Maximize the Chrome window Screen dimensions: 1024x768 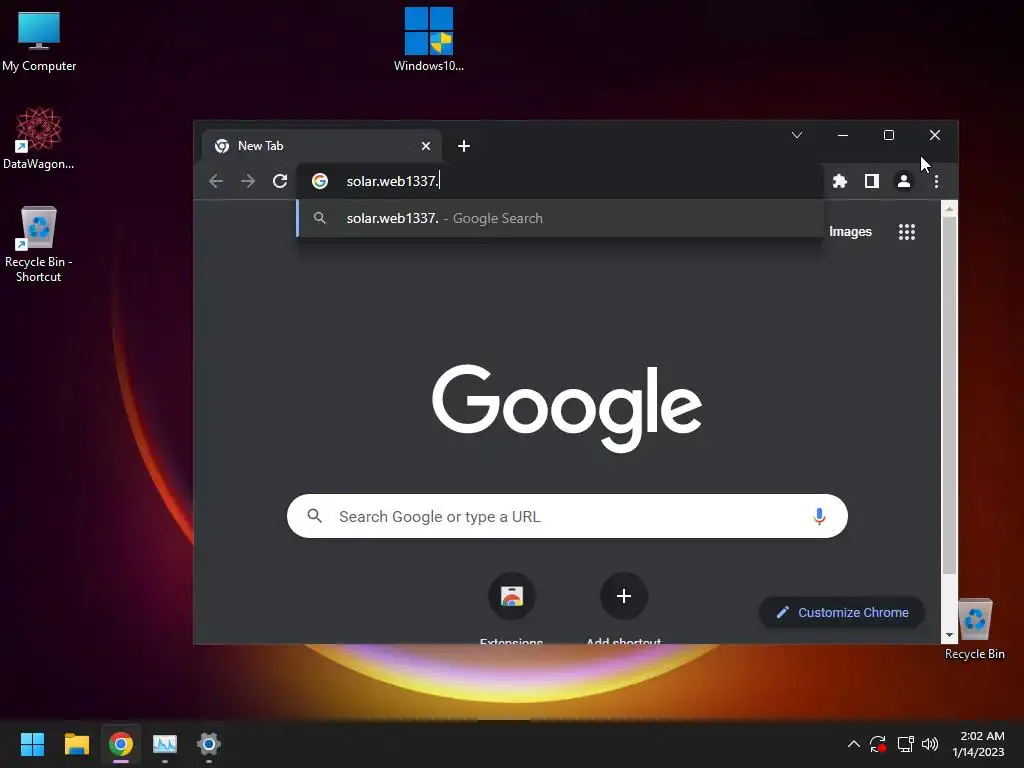[889, 135]
